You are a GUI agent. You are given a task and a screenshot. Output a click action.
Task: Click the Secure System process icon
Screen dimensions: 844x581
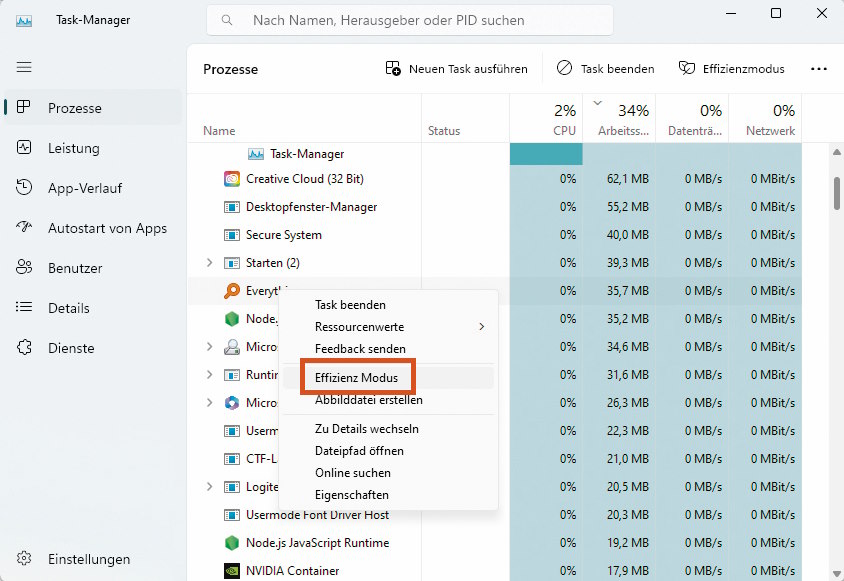point(231,235)
